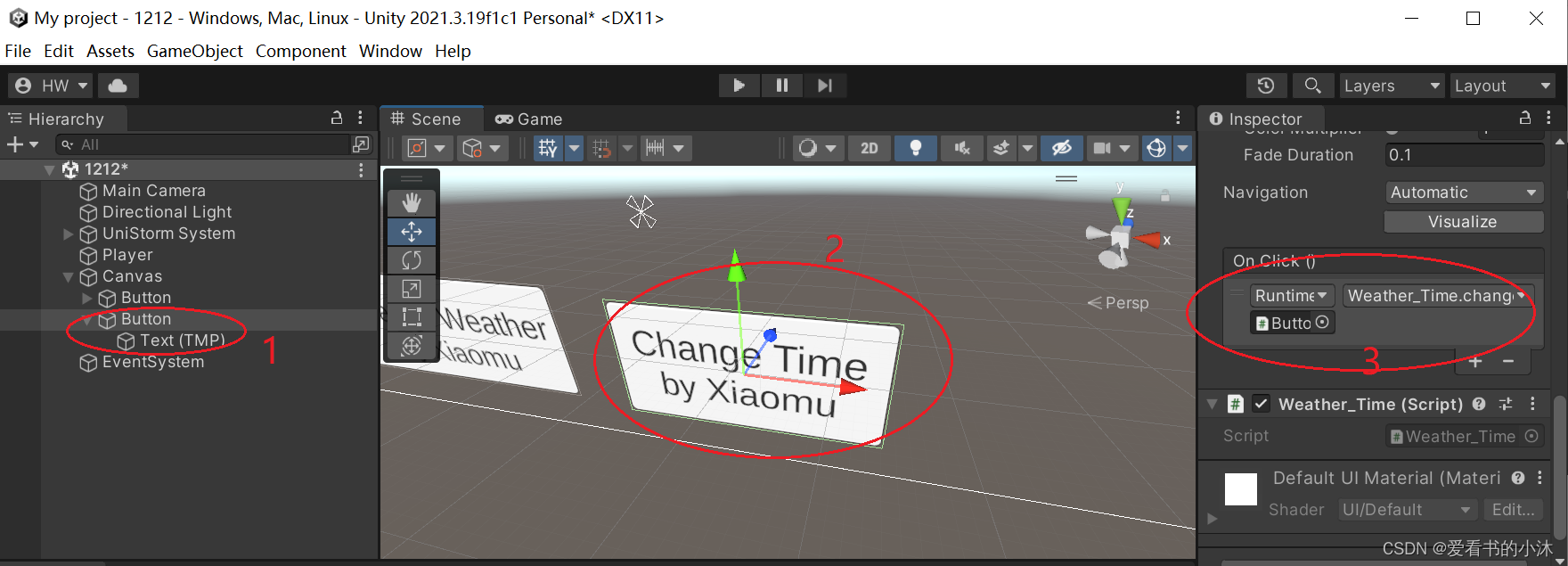This screenshot has width=1568, height=566.
Task: Open the UI/Default shader dropdown
Action: [x=1407, y=510]
